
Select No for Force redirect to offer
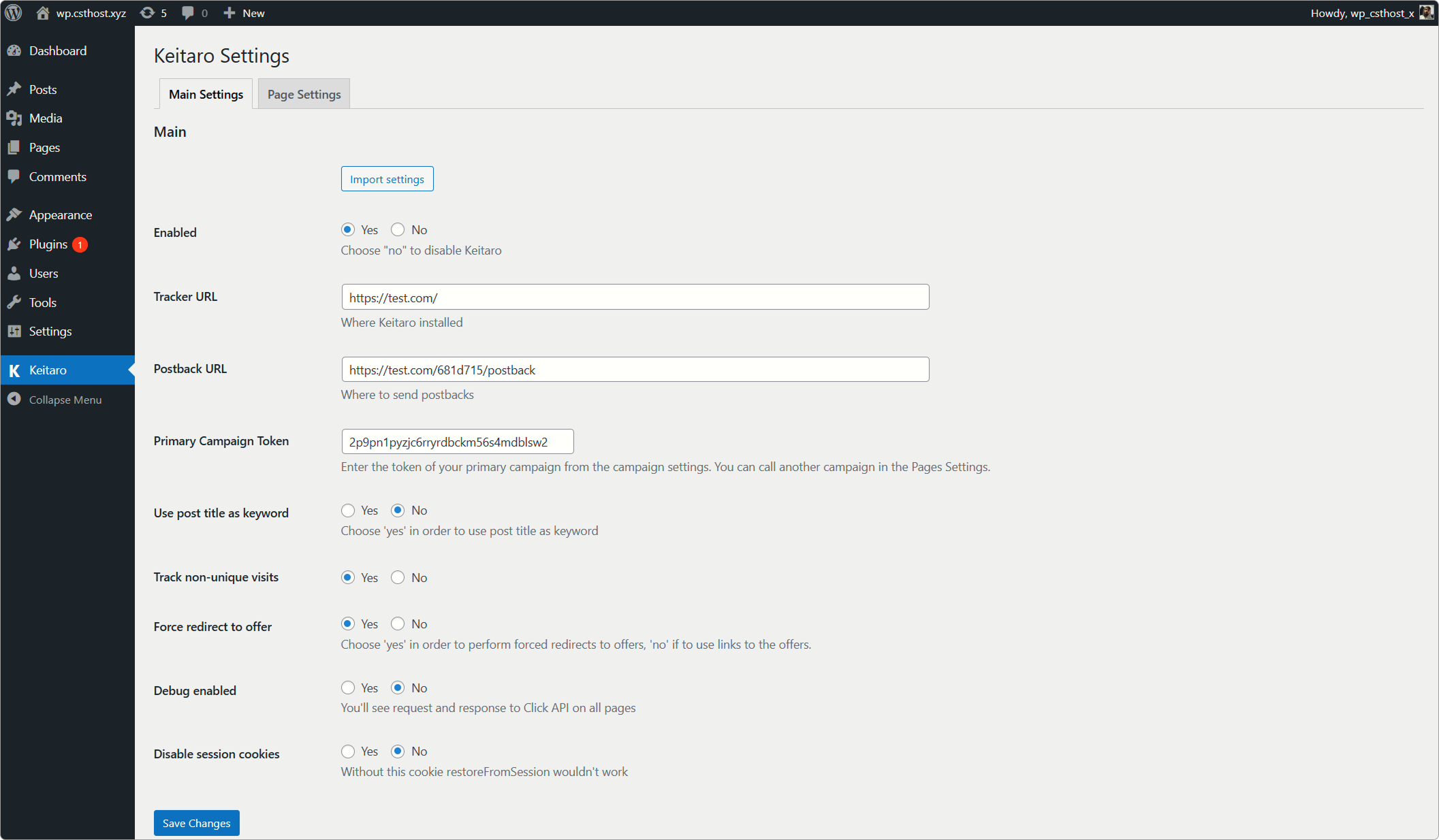coord(398,624)
